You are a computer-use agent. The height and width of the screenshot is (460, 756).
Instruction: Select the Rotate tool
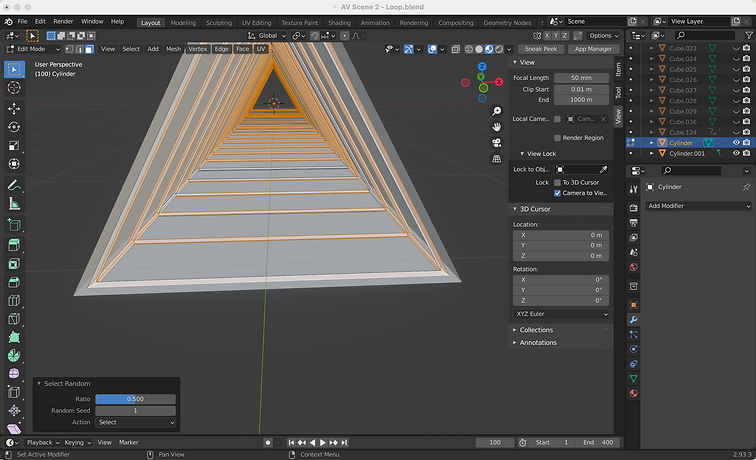click(x=14, y=127)
